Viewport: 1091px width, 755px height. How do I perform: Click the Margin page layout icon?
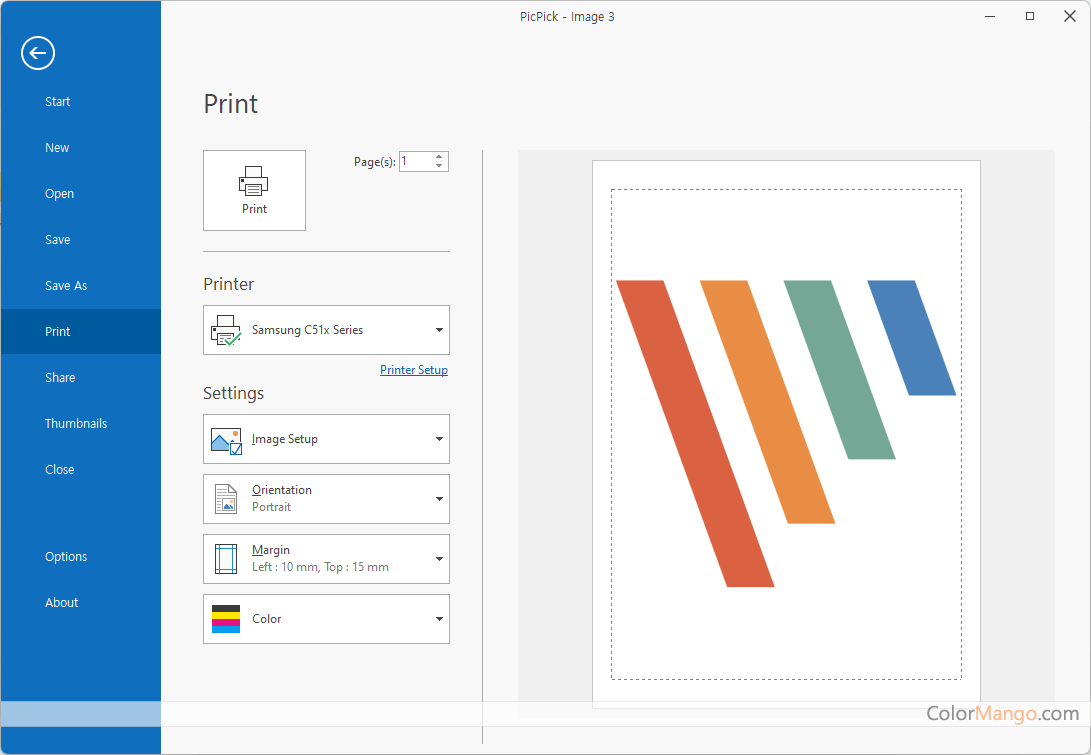(x=226, y=559)
